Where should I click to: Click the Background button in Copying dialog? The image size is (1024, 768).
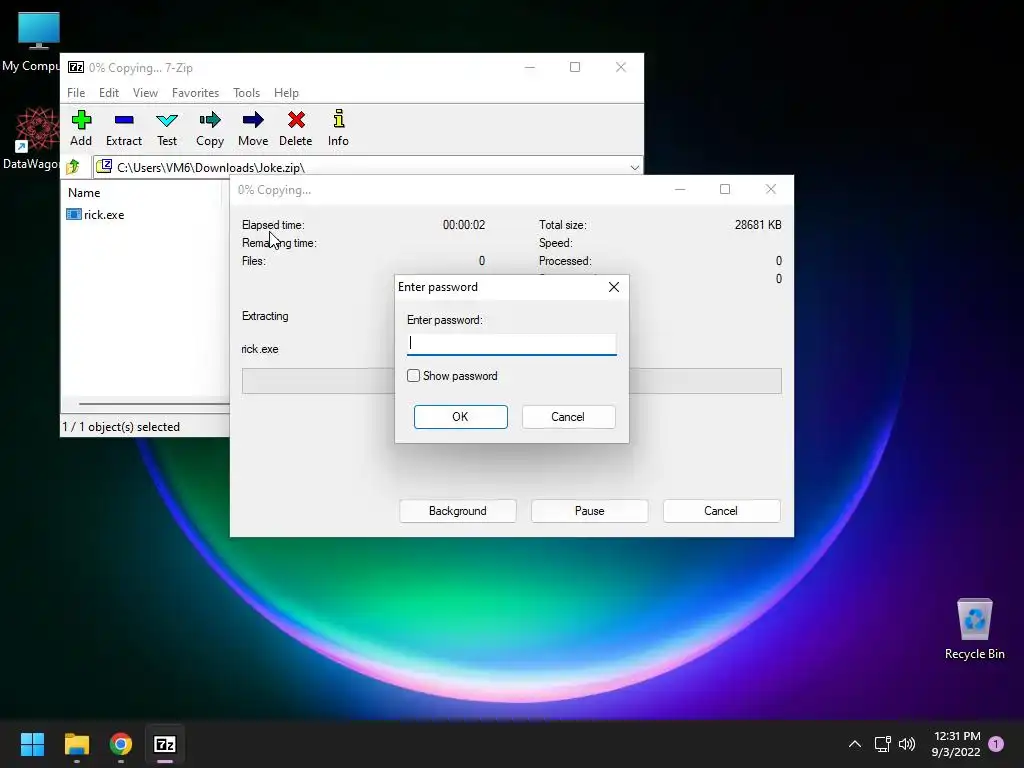pos(458,511)
